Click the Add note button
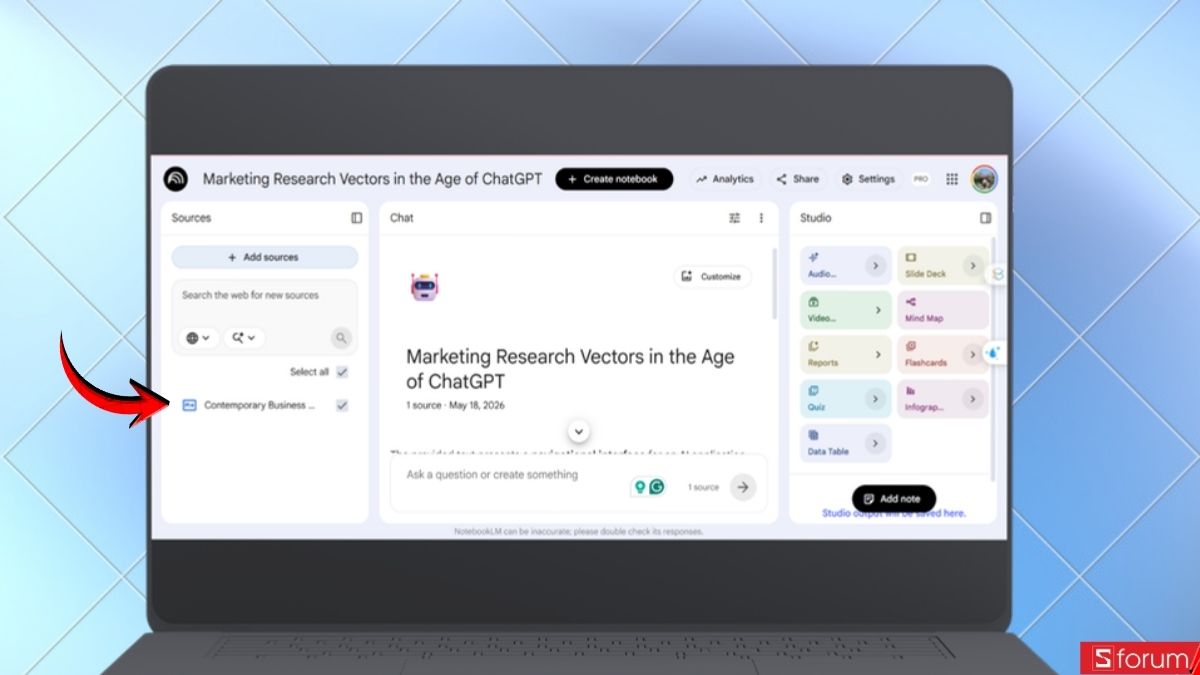1200x675 pixels. [x=894, y=498]
